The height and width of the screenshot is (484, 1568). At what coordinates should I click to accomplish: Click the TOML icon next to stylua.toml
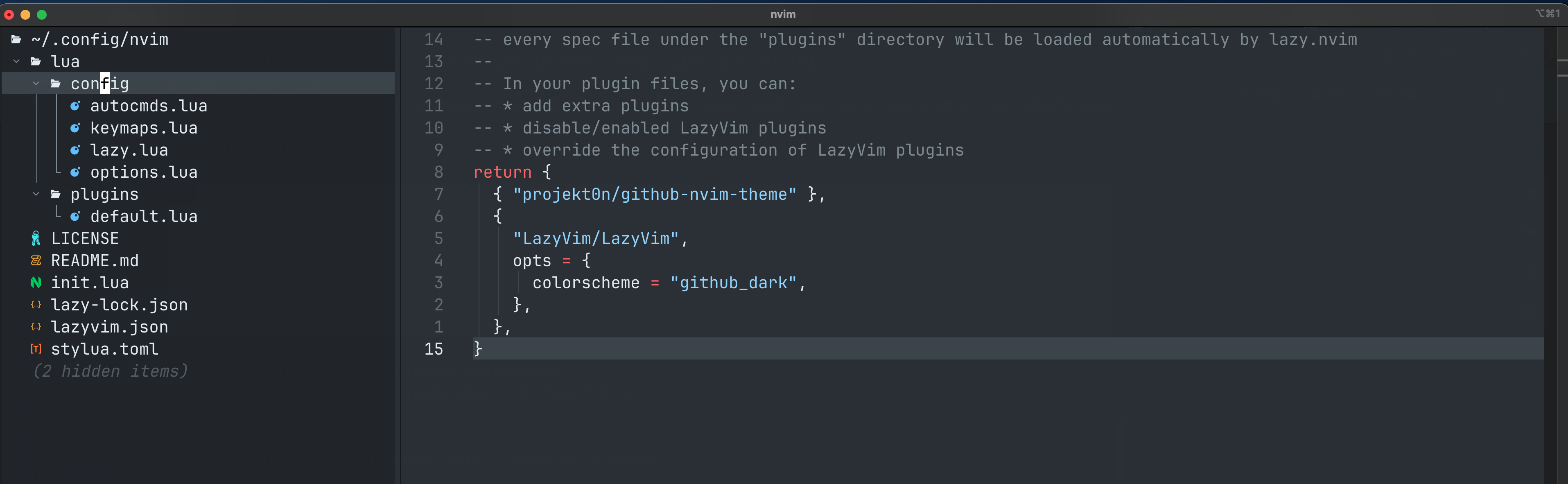coord(36,349)
